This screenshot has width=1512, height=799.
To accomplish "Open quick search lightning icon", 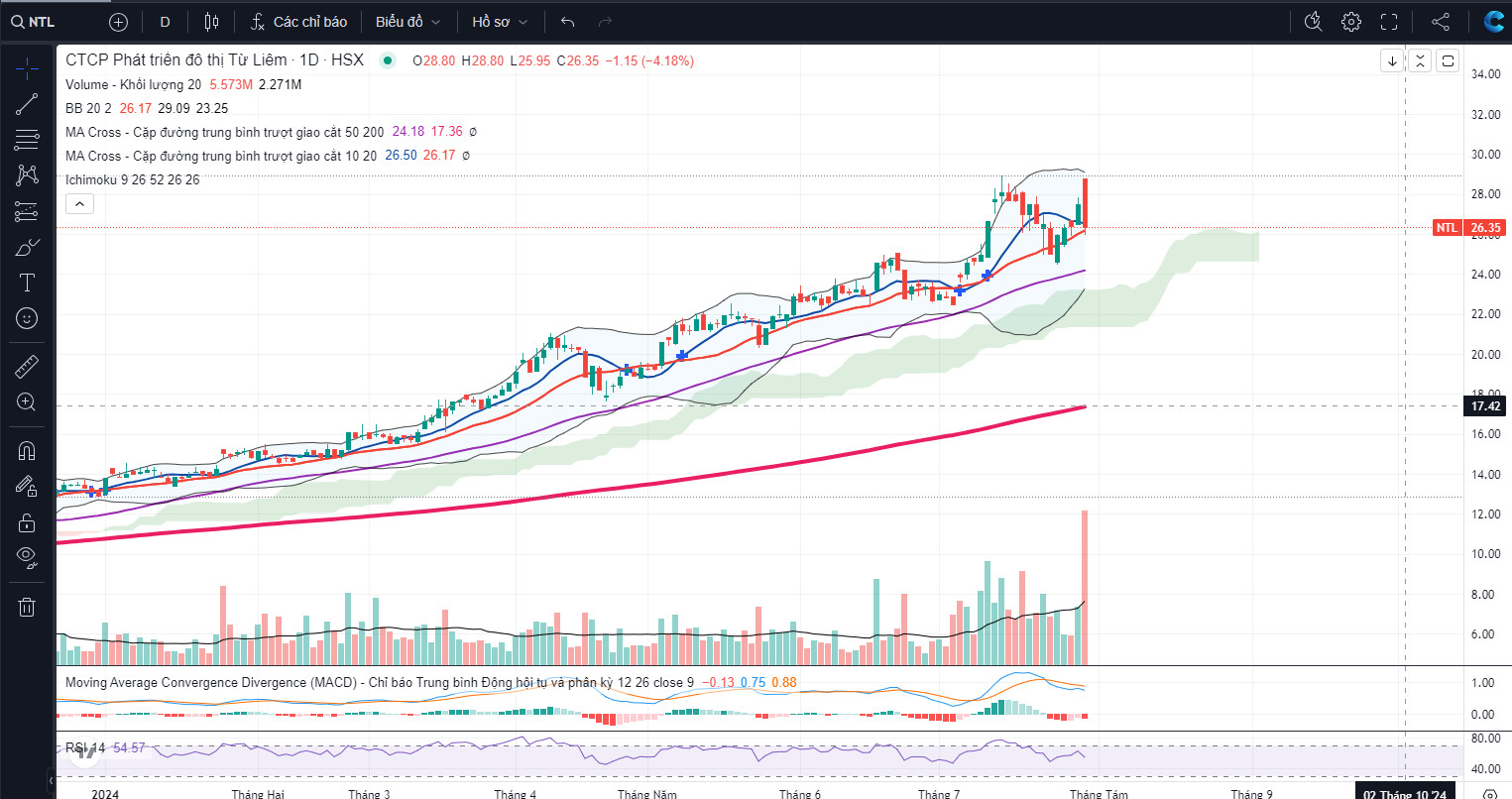I will (1314, 22).
